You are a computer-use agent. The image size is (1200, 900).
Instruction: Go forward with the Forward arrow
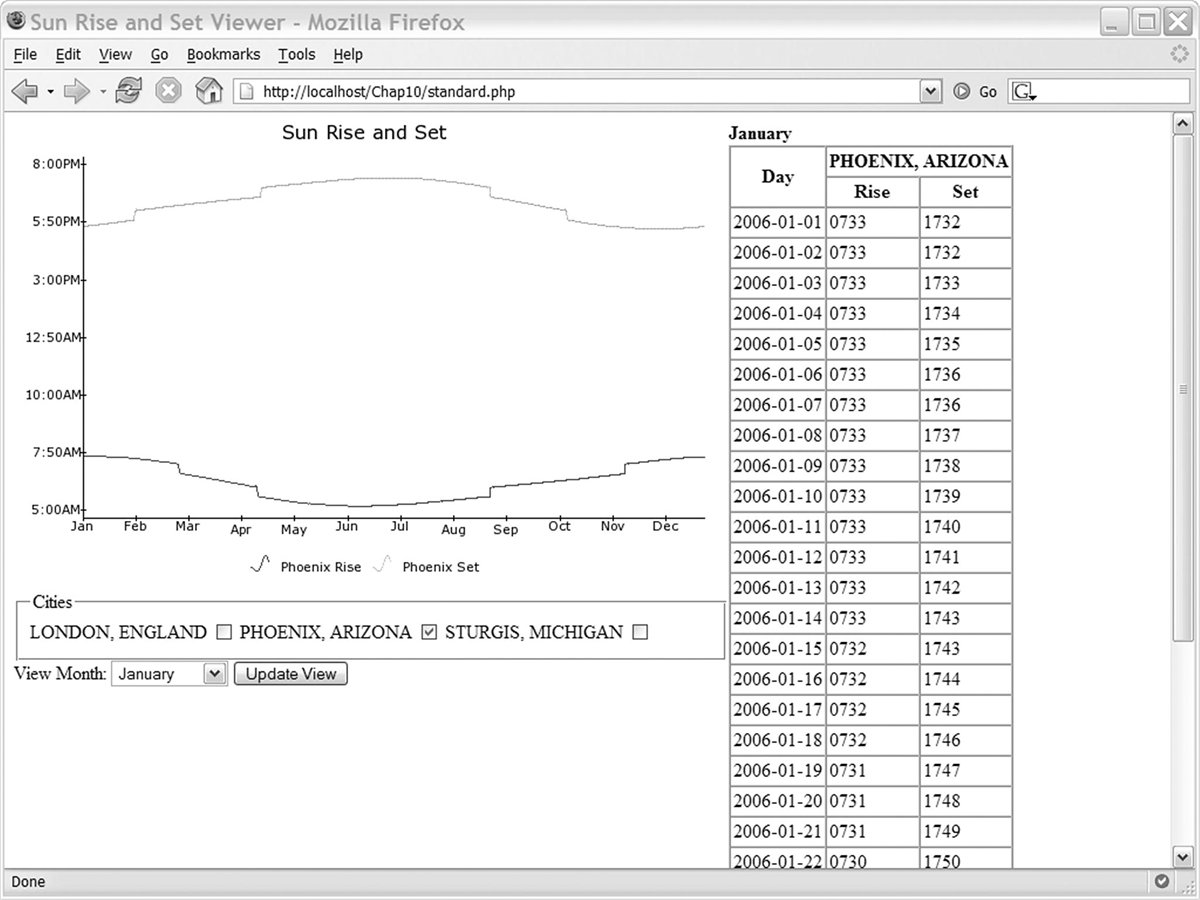[77, 92]
